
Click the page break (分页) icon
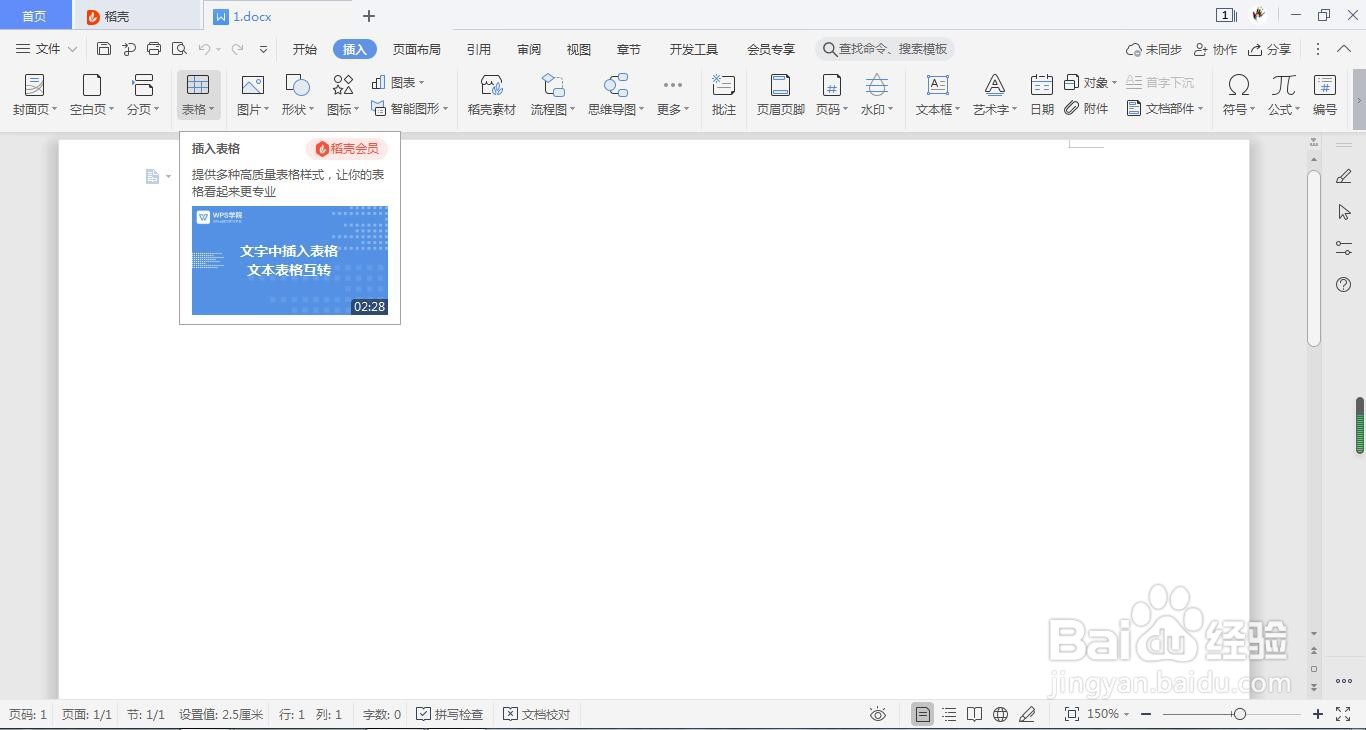click(x=143, y=95)
